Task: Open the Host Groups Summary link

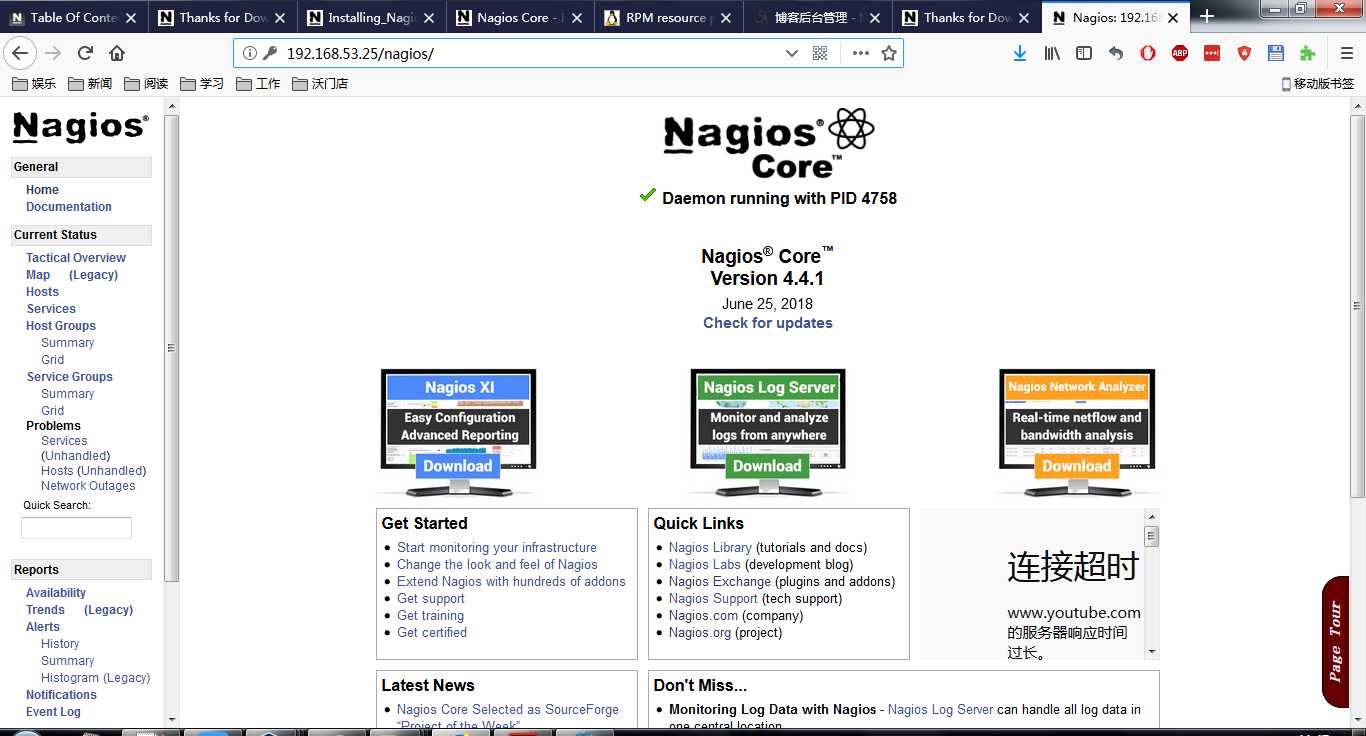Action: click(67, 343)
